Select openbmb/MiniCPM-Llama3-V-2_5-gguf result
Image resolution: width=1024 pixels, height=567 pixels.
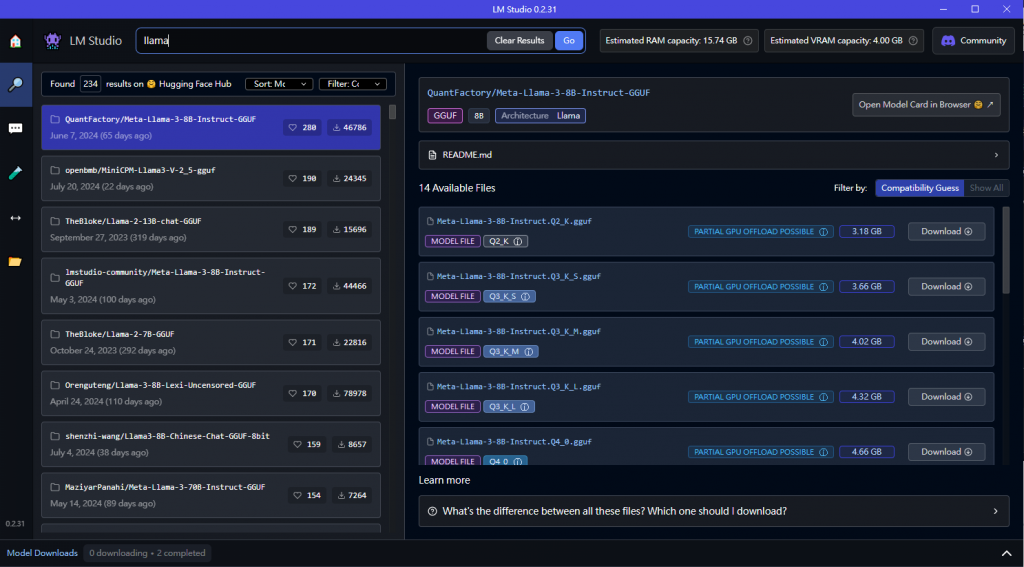click(x=211, y=178)
